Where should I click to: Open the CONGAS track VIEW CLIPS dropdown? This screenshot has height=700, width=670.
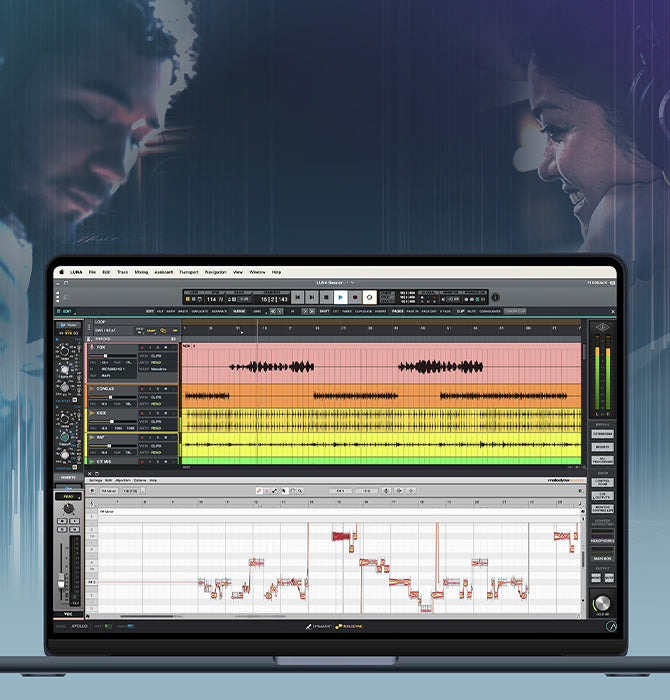pos(156,396)
